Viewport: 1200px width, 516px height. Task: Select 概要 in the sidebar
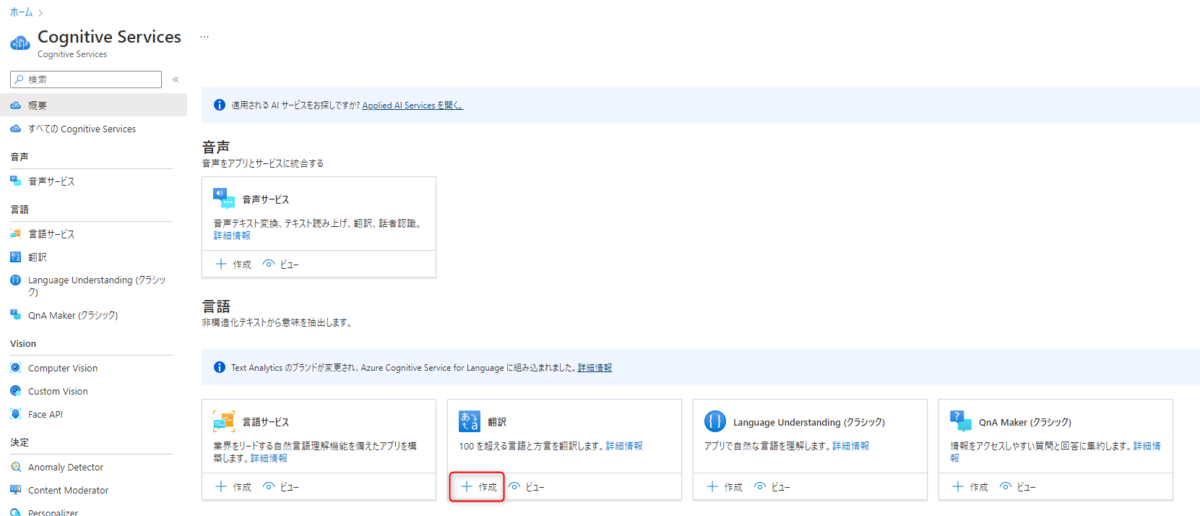point(93,105)
